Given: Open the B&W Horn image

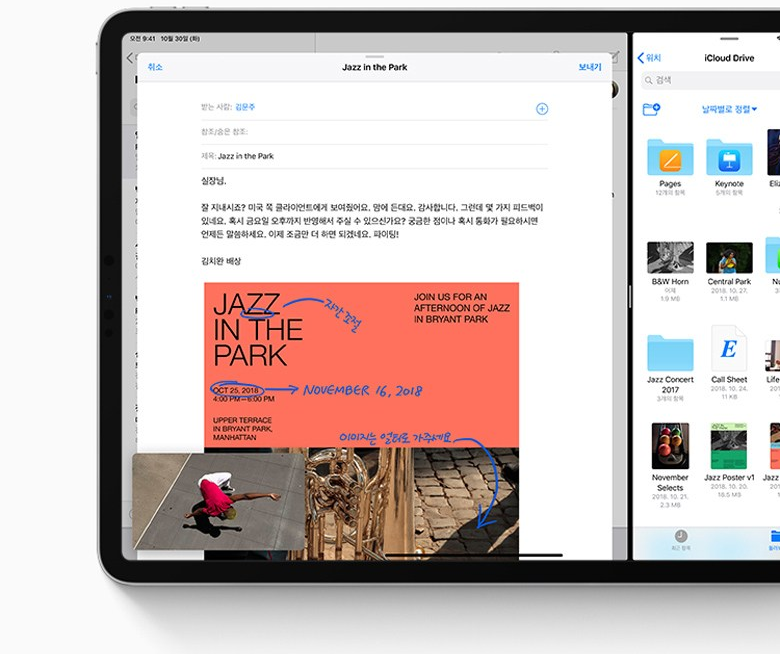Looking at the screenshot, I should coord(670,258).
